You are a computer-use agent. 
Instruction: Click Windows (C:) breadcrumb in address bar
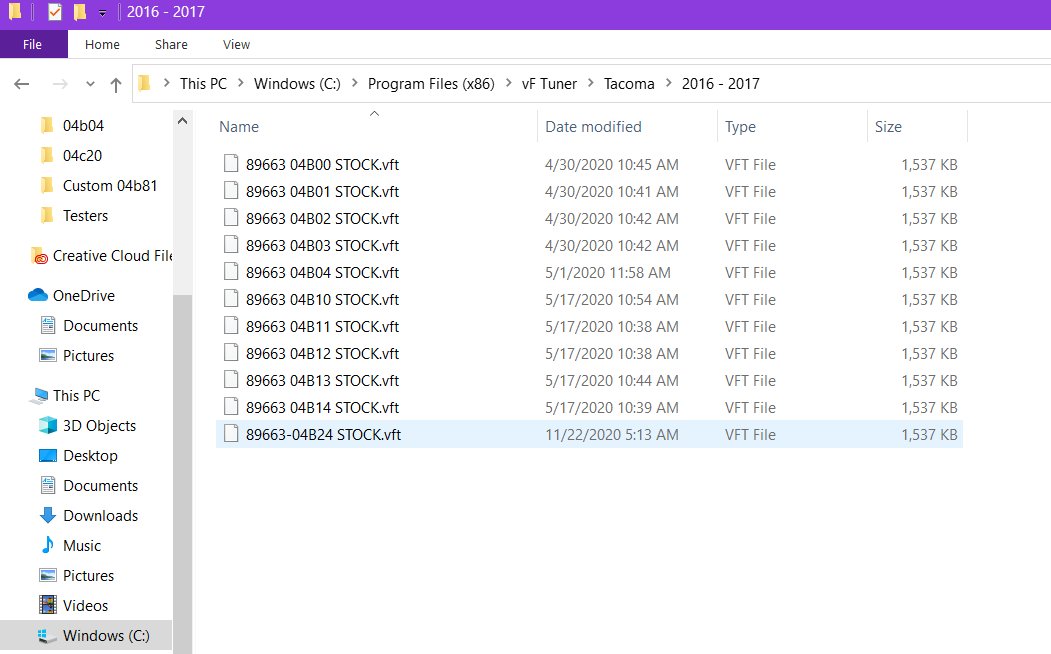click(x=297, y=84)
